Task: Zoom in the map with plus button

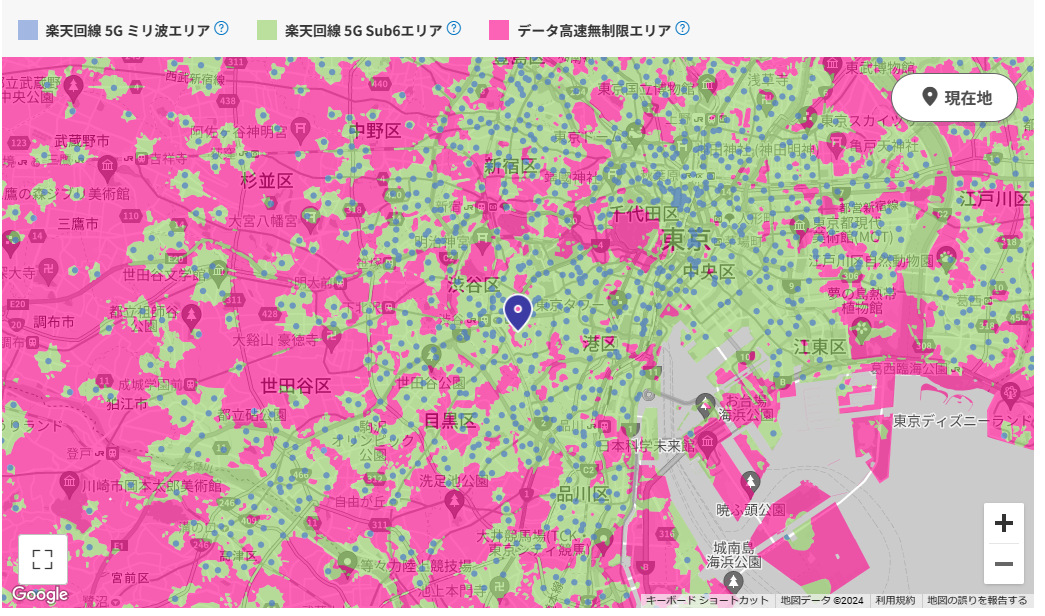Action: pos(1003,523)
